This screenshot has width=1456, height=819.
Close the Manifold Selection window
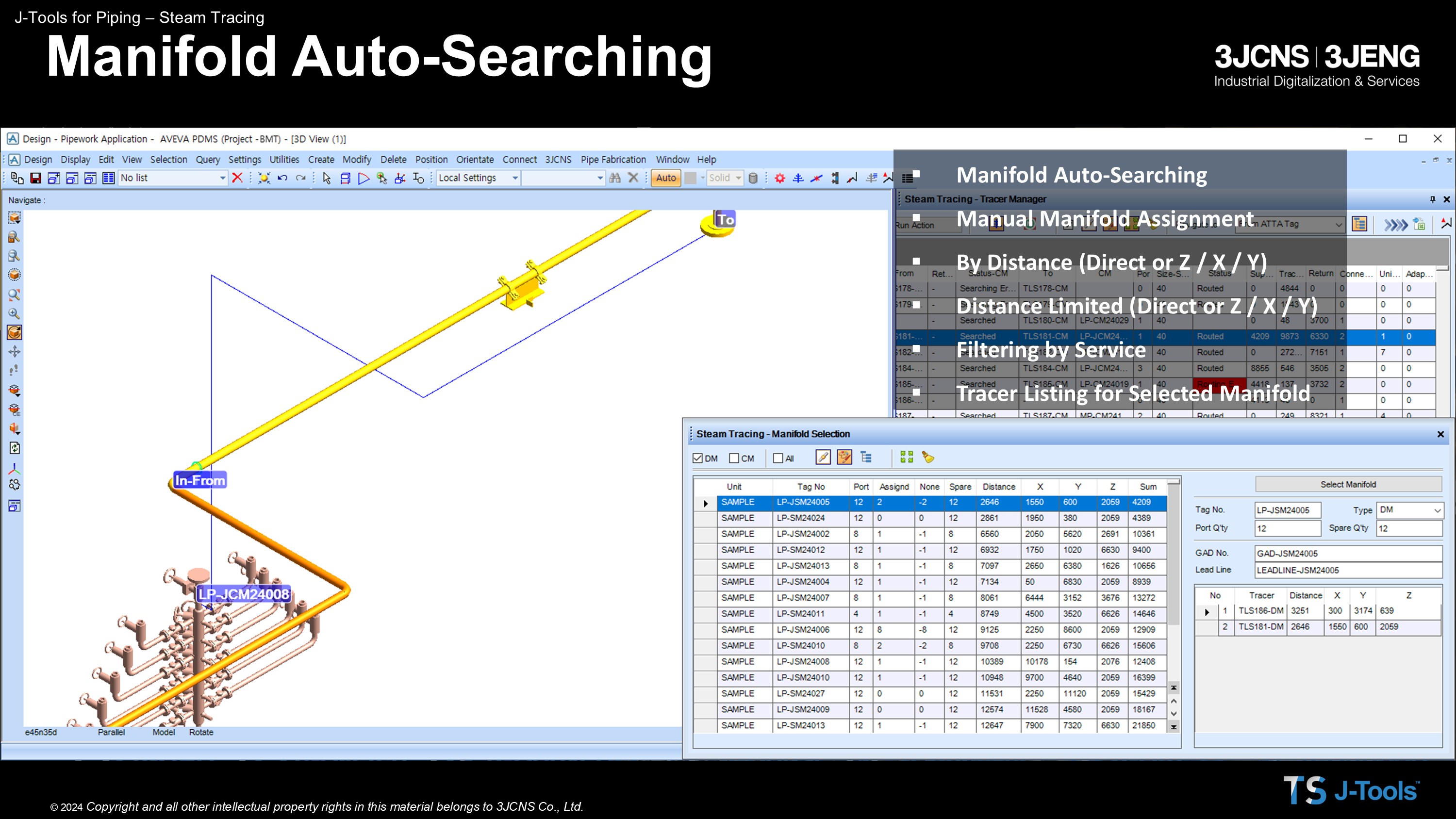1440,434
